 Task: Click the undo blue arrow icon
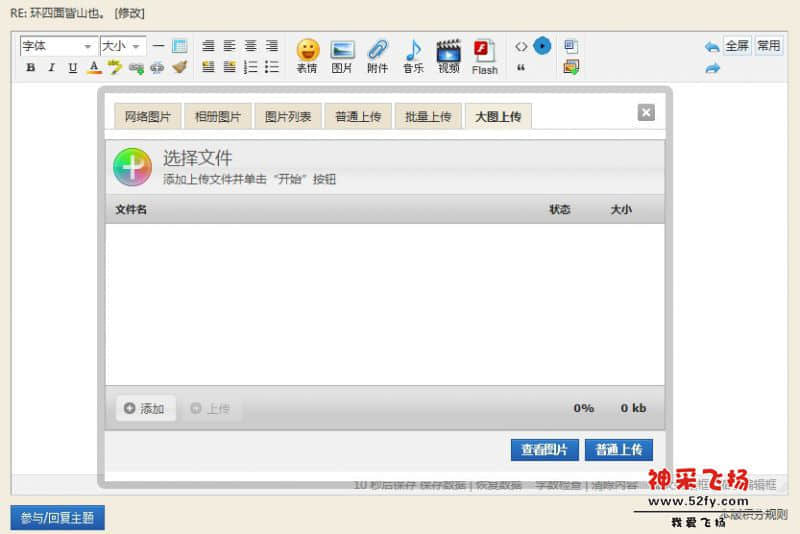click(712, 47)
